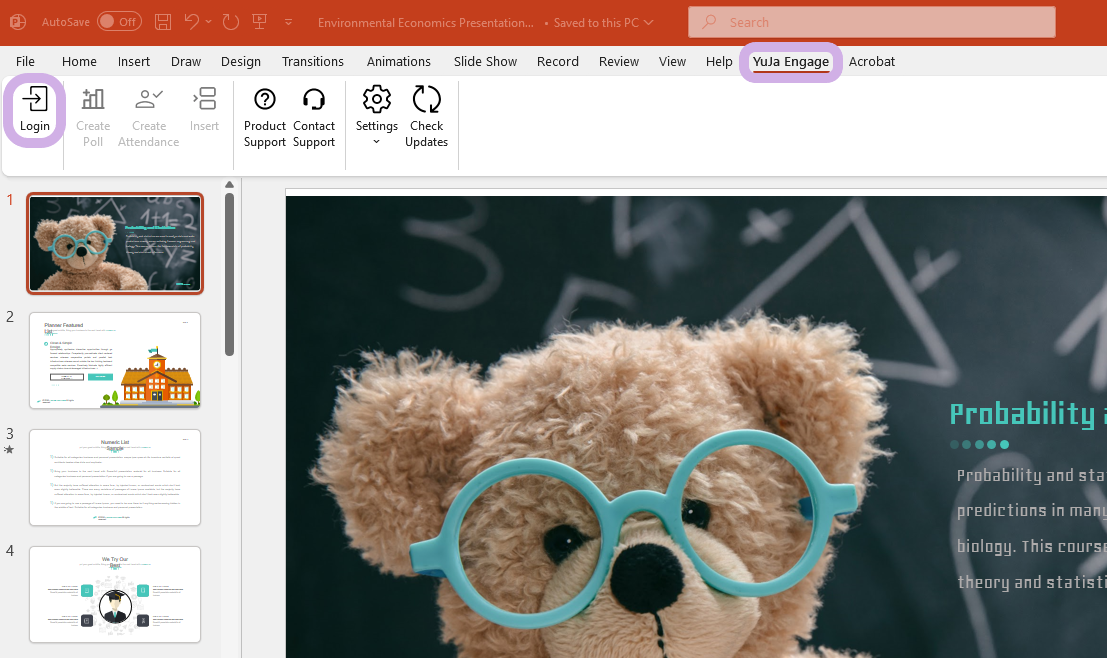Click in the Search box
The image size is (1107, 658).
click(871, 22)
